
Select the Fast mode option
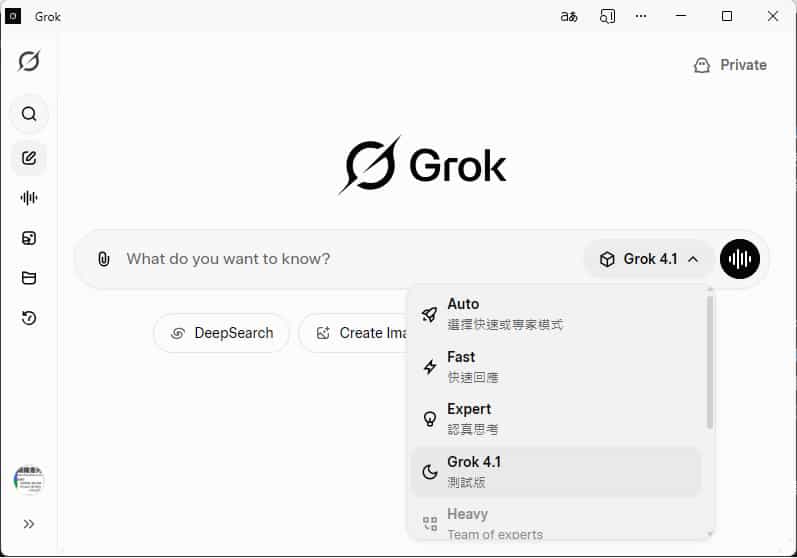(x=557, y=367)
